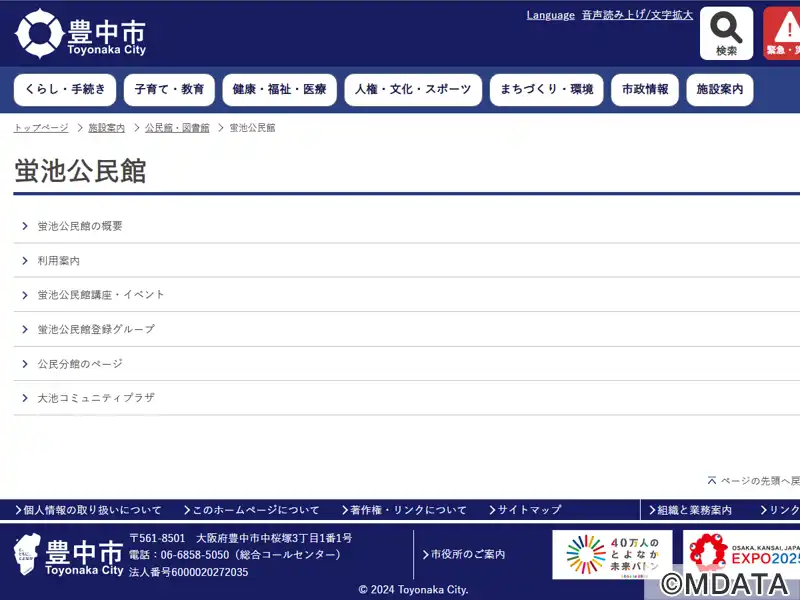Screen dimensions: 800x600
Task: Go to トップページ breadcrumb link
Action: click(x=41, y=128)
